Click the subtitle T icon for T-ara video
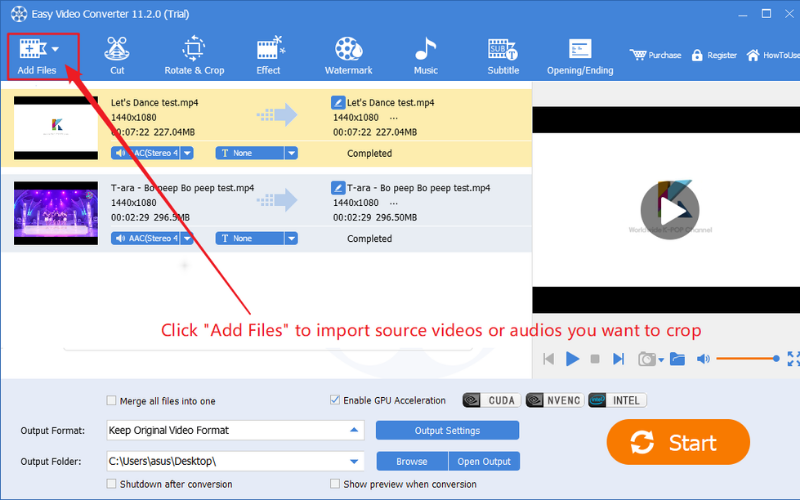This screenshot has width=800, height=500. (224, 238)
